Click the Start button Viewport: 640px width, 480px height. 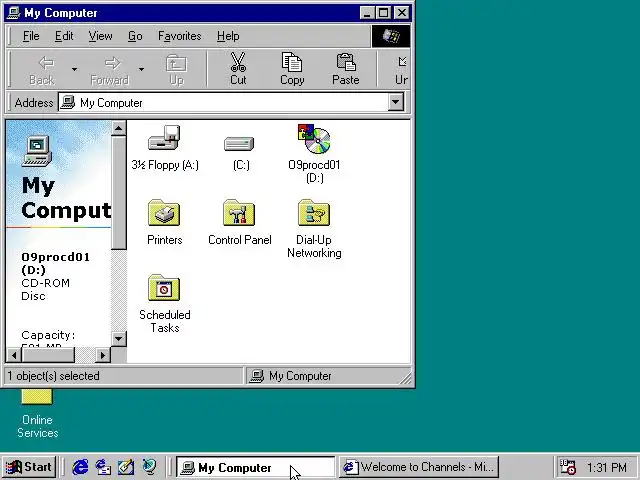pos(29,467)
